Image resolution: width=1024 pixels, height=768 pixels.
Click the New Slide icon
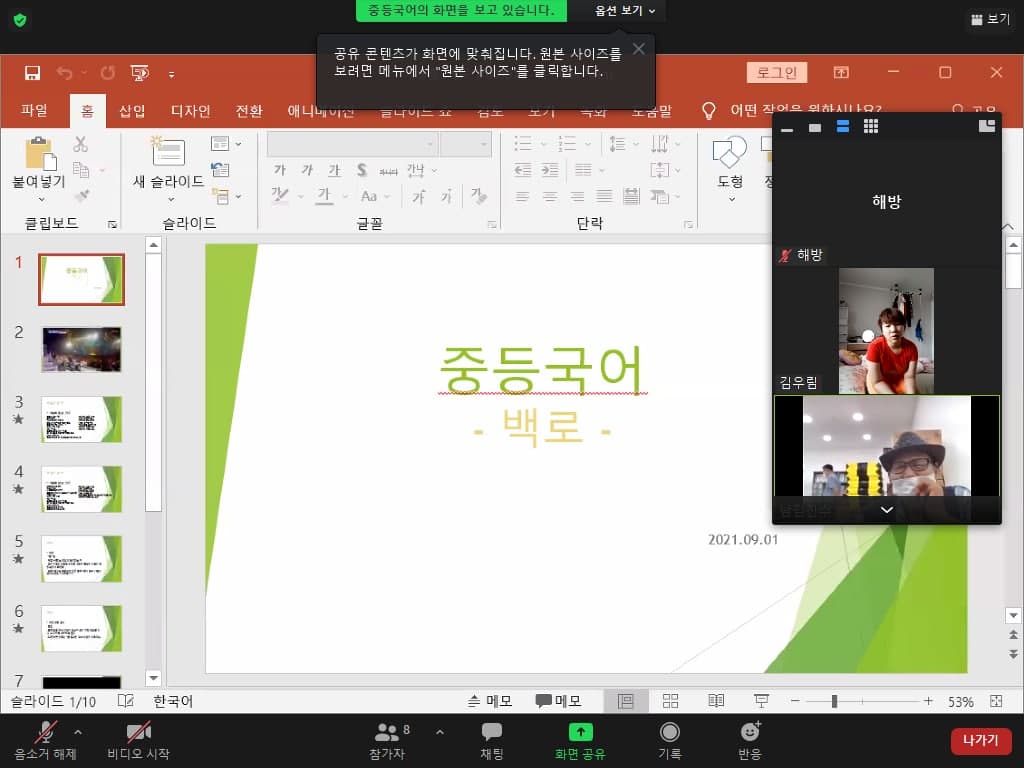point(168,151)
